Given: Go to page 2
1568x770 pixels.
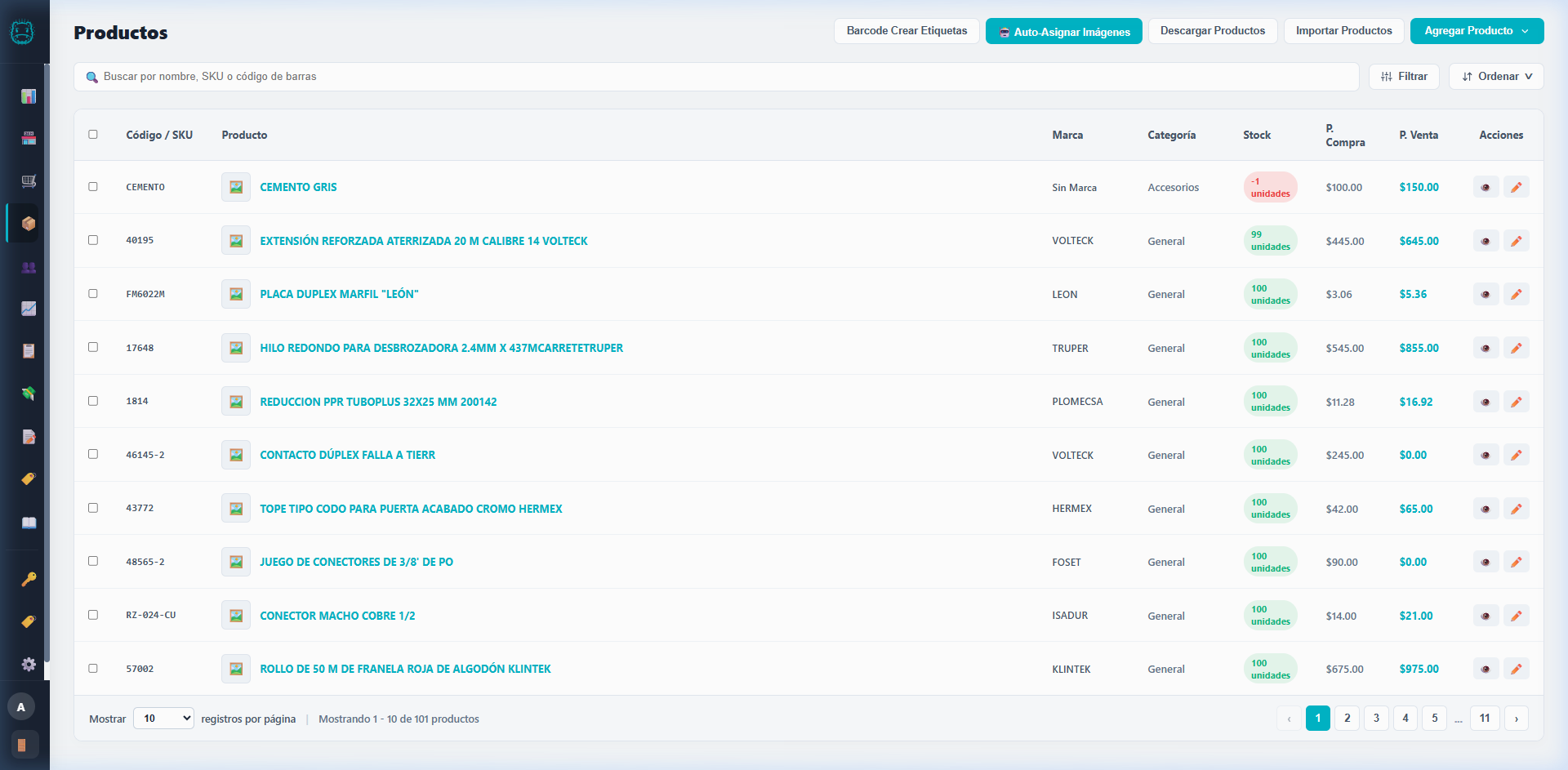Looking at the screenshot, I should (1347, 718).
